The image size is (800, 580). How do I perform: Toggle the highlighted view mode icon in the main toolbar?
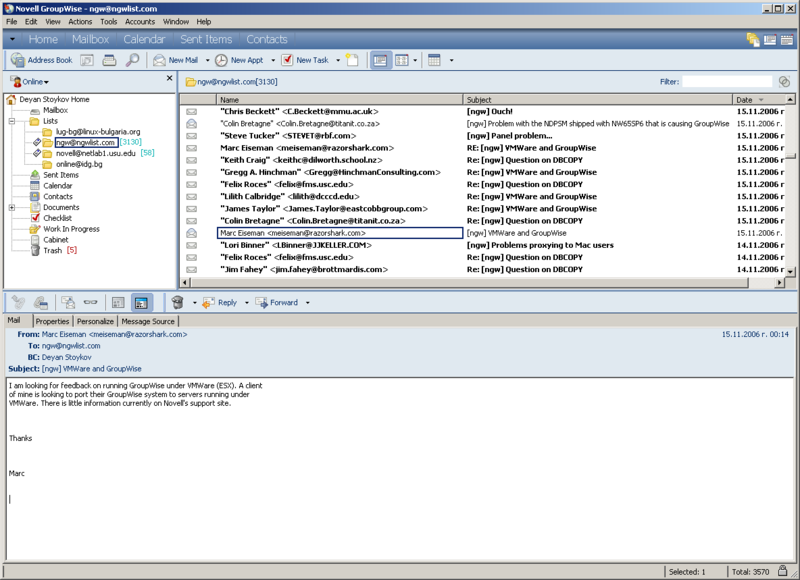380,60
